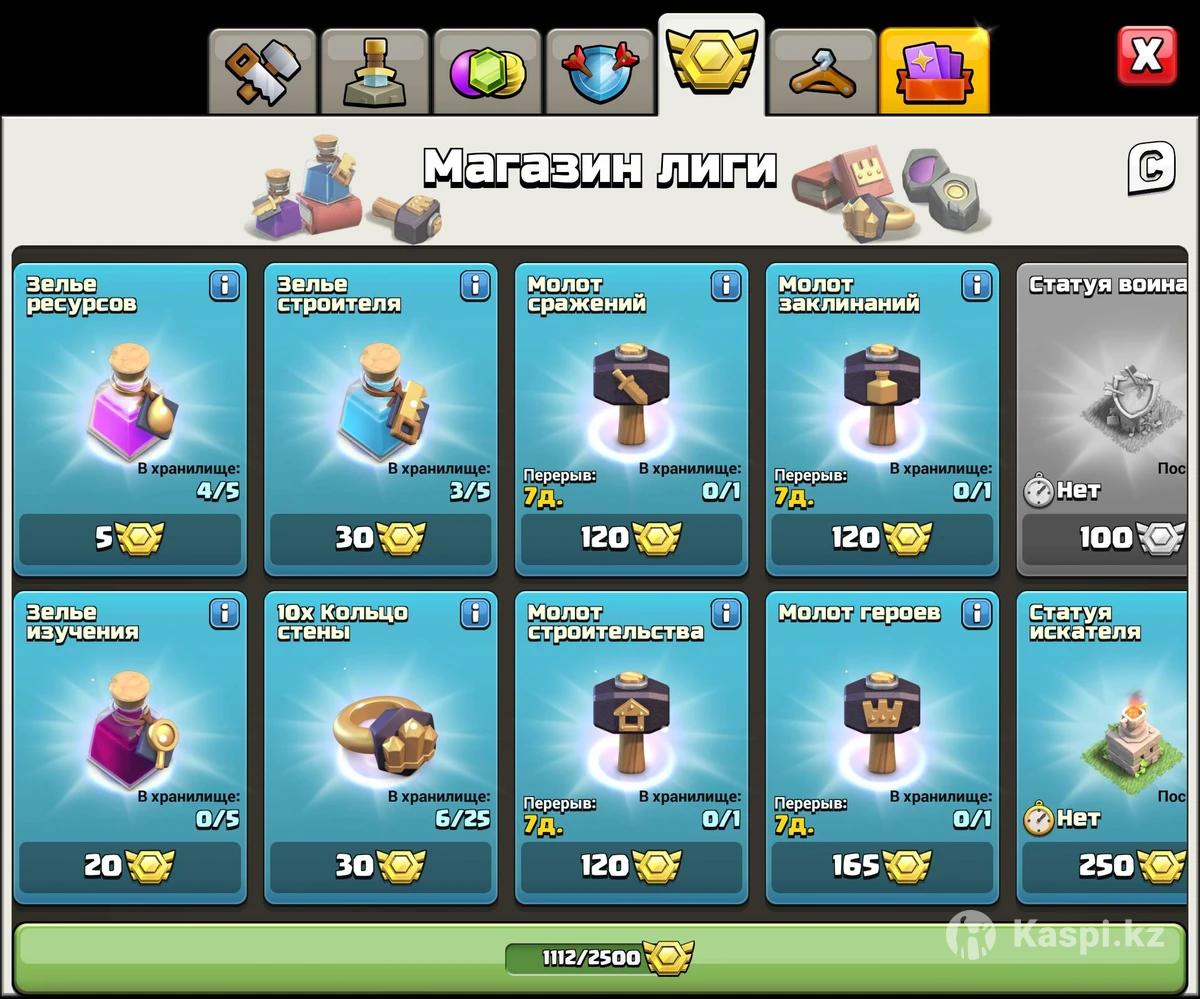Open info for Зелье строителя
This screenshot has width=1200, height=999.
click(476, 286)
